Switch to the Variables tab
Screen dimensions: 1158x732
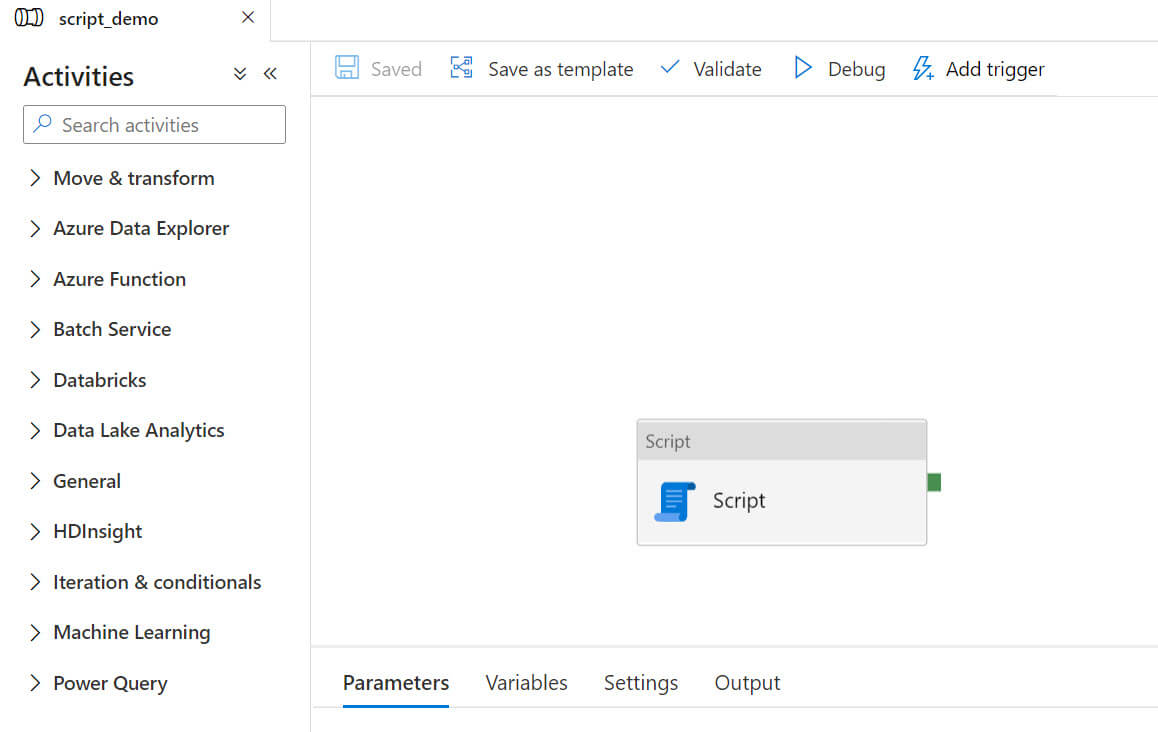526,683
